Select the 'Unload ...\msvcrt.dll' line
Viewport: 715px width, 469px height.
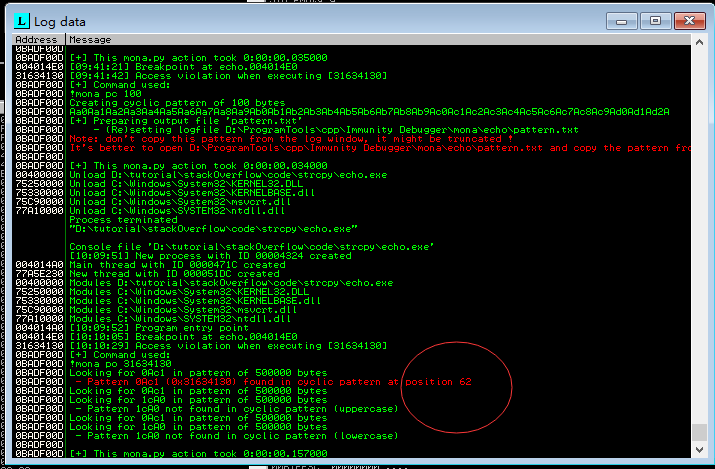tap(180, 202)
